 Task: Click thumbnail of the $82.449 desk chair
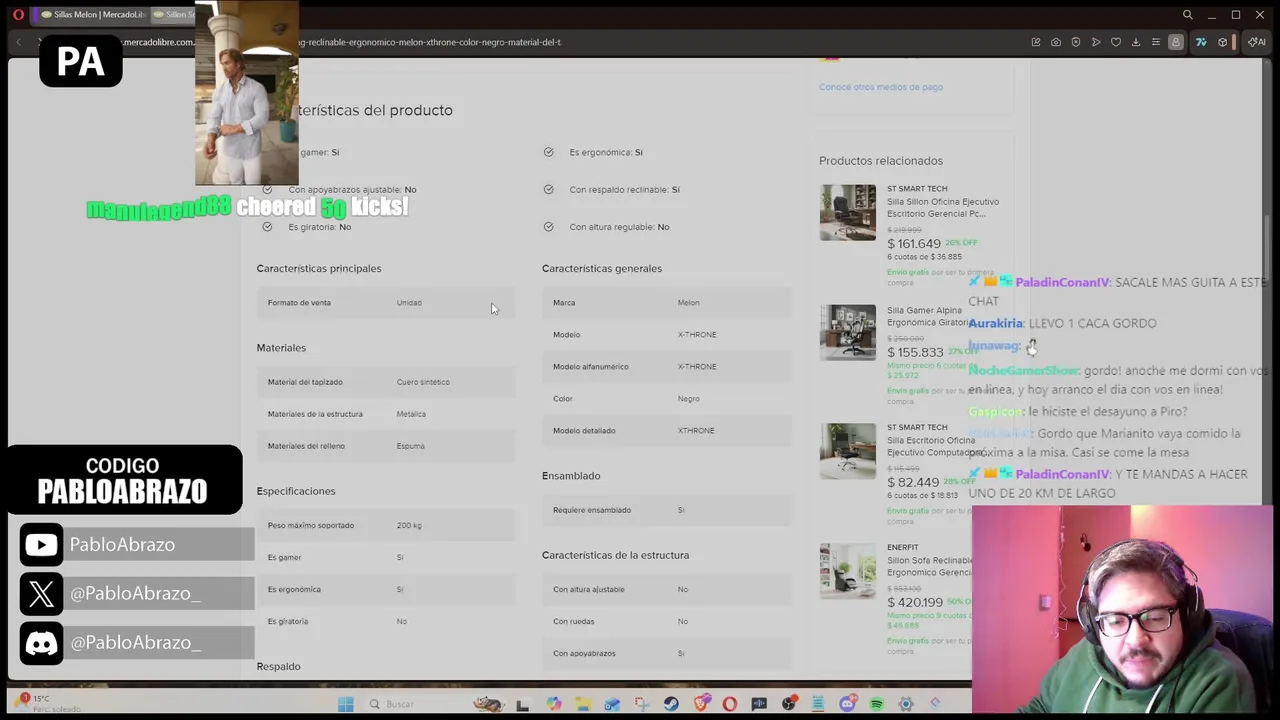point(848,451)
